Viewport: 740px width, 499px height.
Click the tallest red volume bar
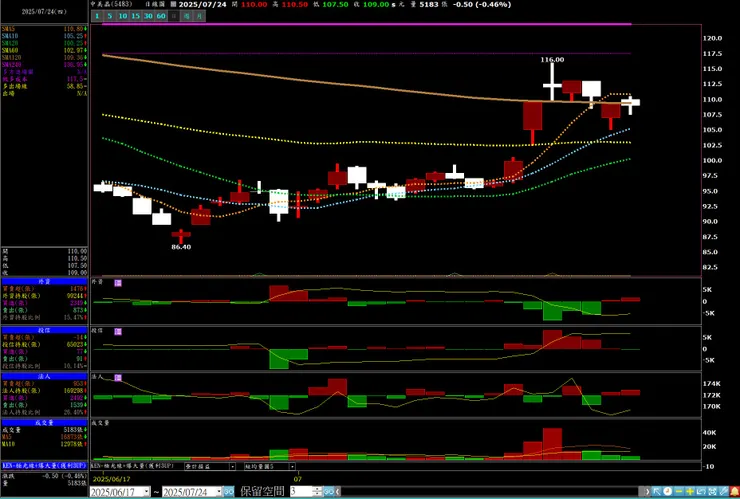pyautogui.click(x=552, y=444)
